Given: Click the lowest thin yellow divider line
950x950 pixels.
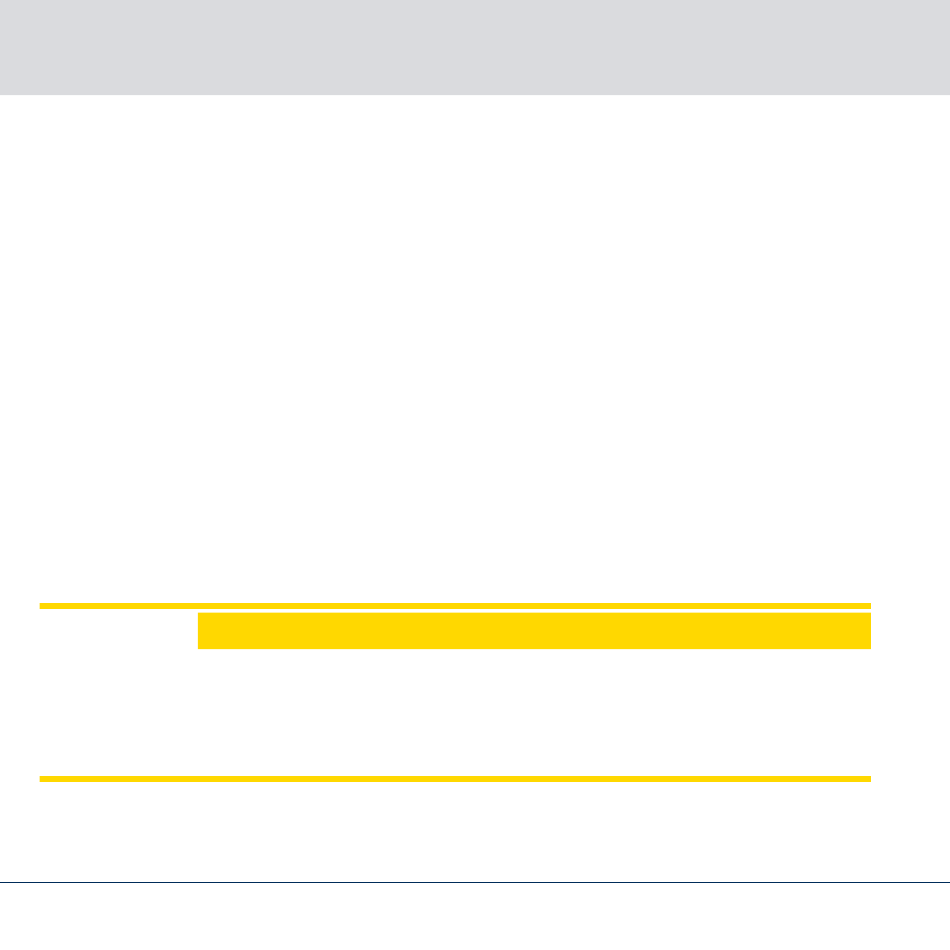Looking at the screenshot, I should point(455,779).
